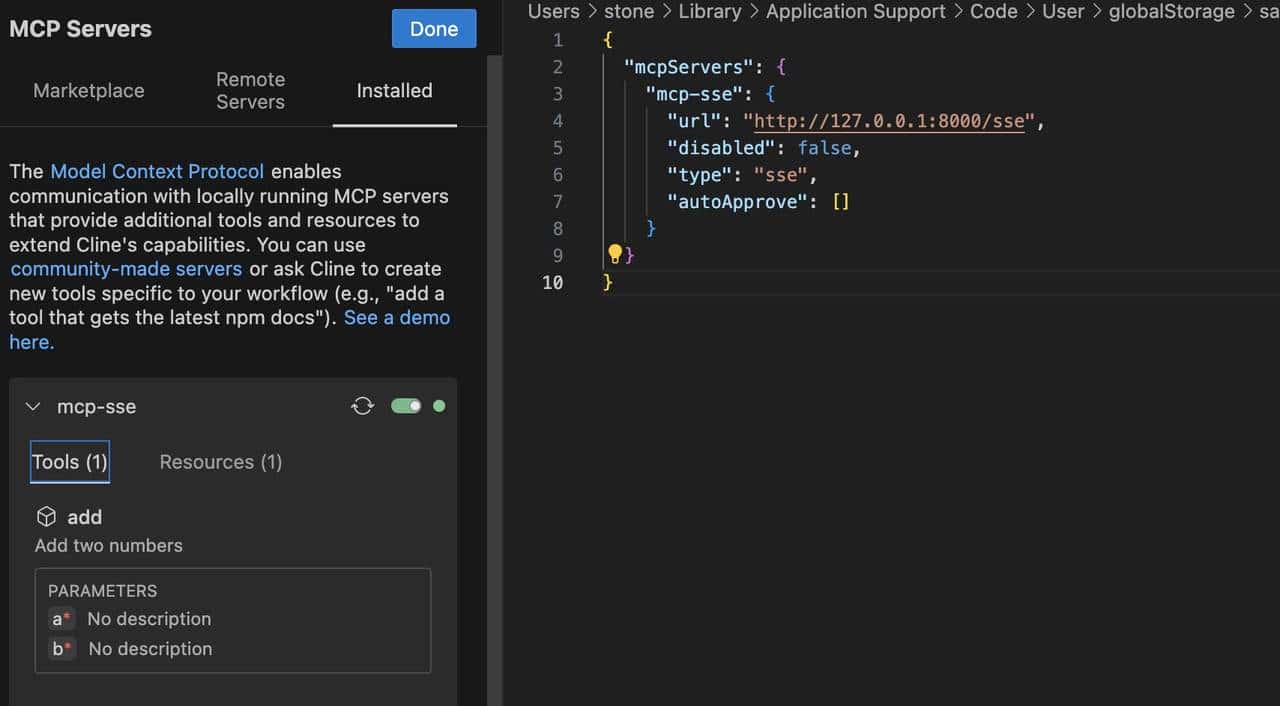Open the globalStorage breadcrumb item
The image size is (1280, 706).
click(1171, 12)
